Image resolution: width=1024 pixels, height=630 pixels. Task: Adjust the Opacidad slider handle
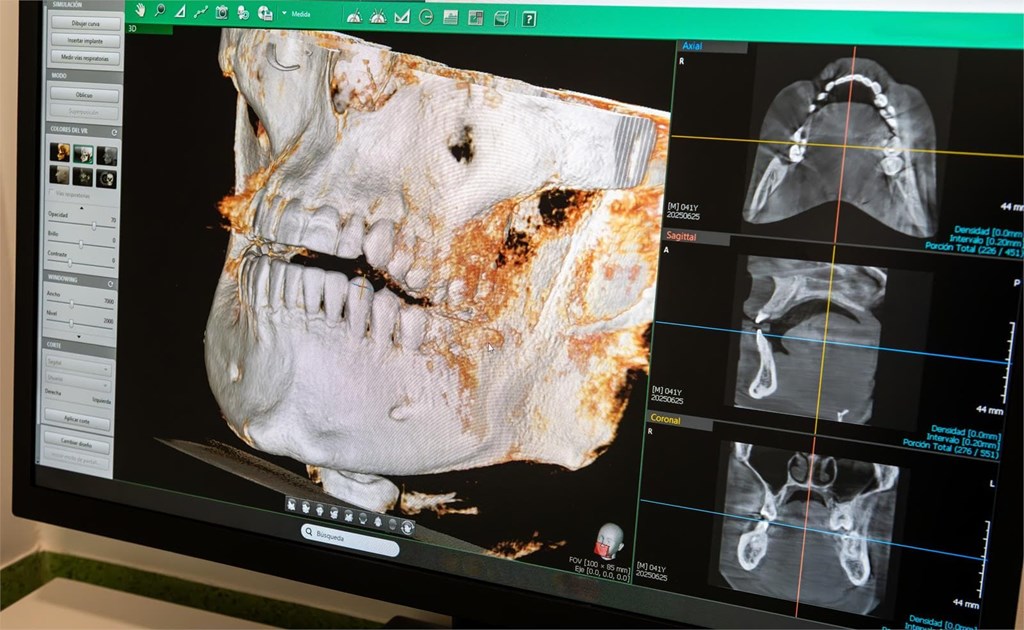point(94,225)
